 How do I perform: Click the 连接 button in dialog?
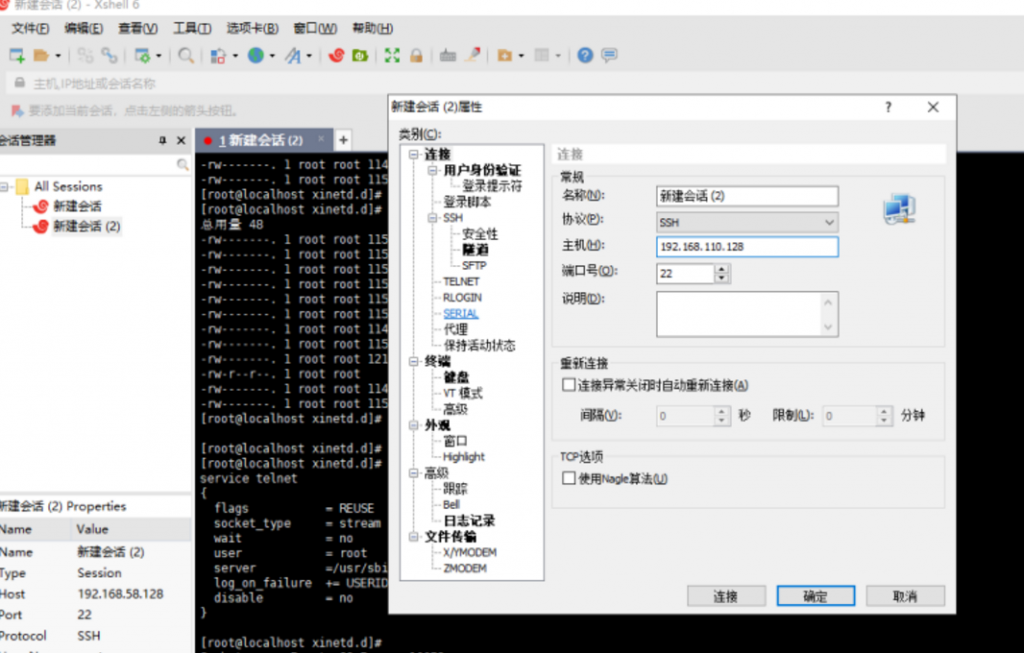pos(725,596)
